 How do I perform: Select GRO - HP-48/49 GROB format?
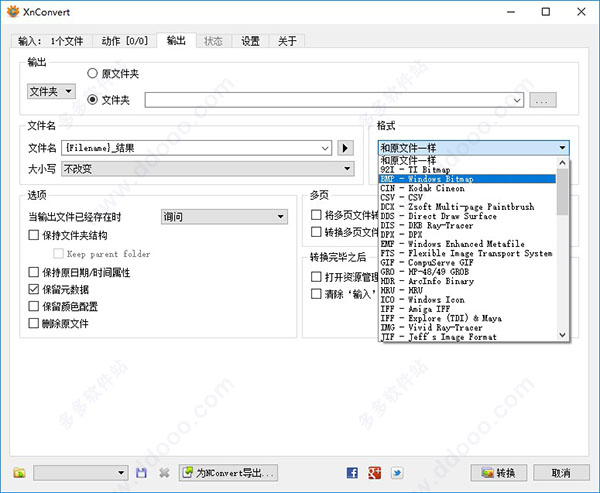(x=467, y=272)
